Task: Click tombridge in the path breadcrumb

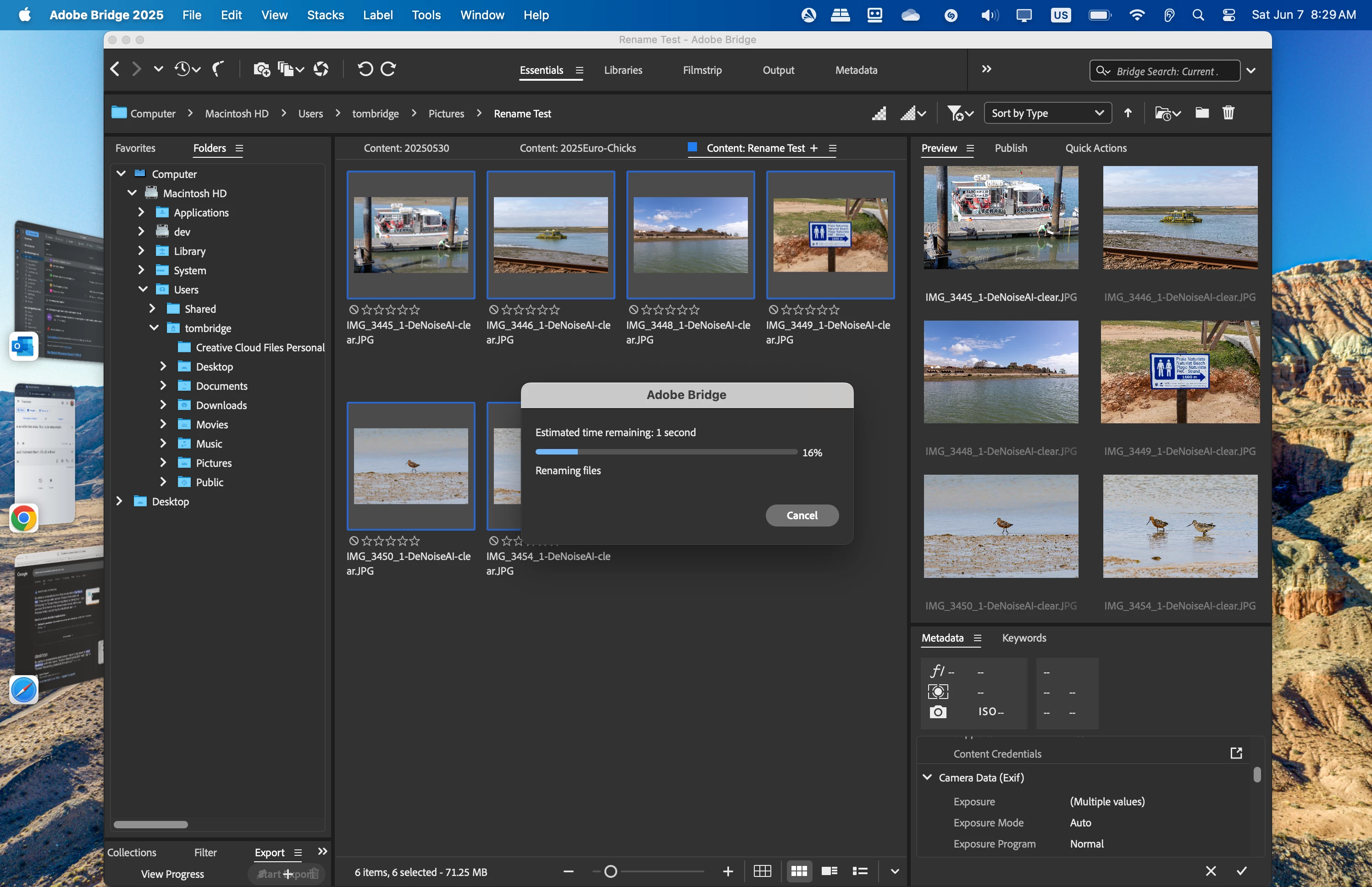Action: click(x=376, y=113)
